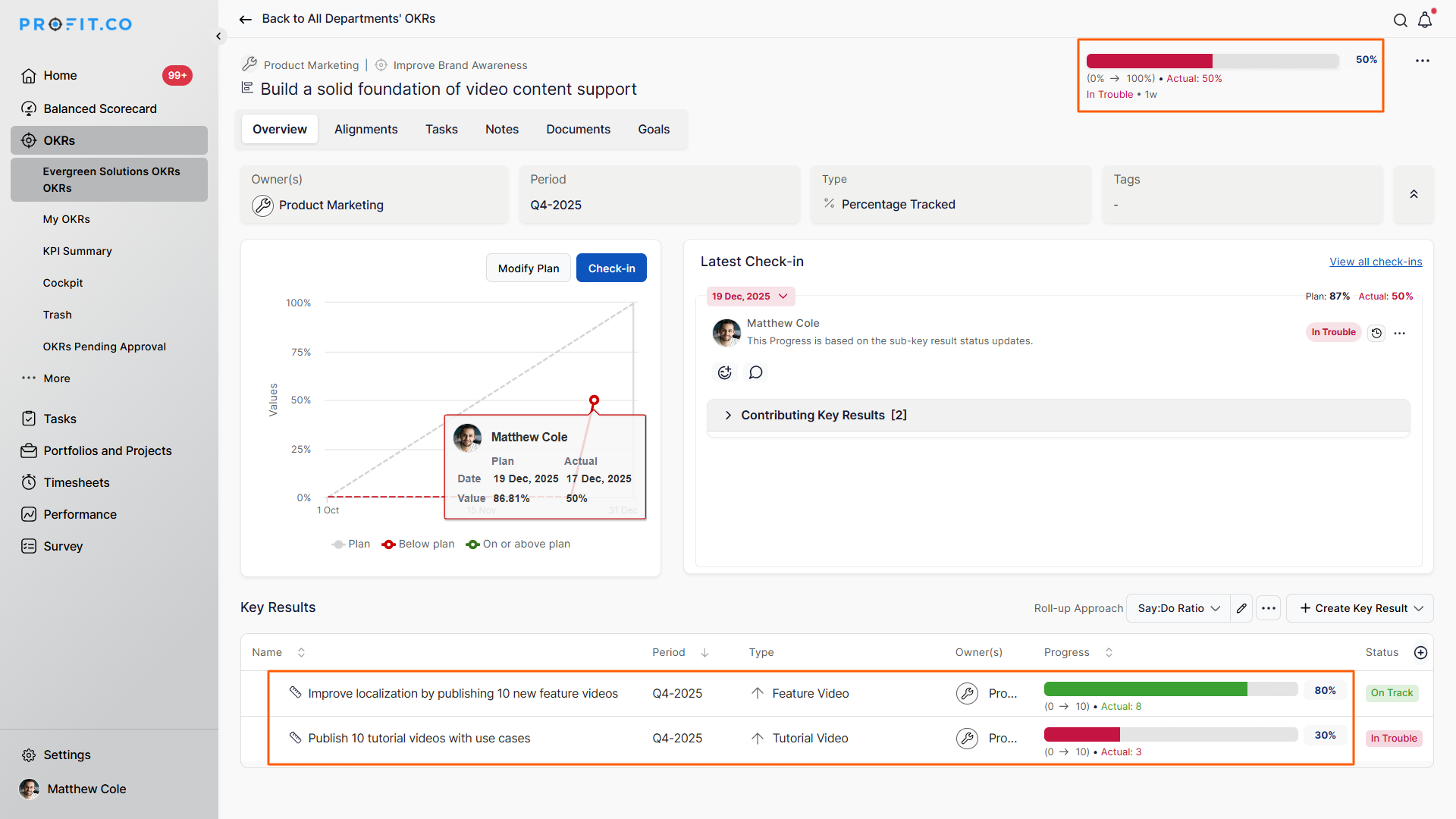Toggle Plan series in chart legend
Screen dimensions: 1456x819
click(351, 544)
